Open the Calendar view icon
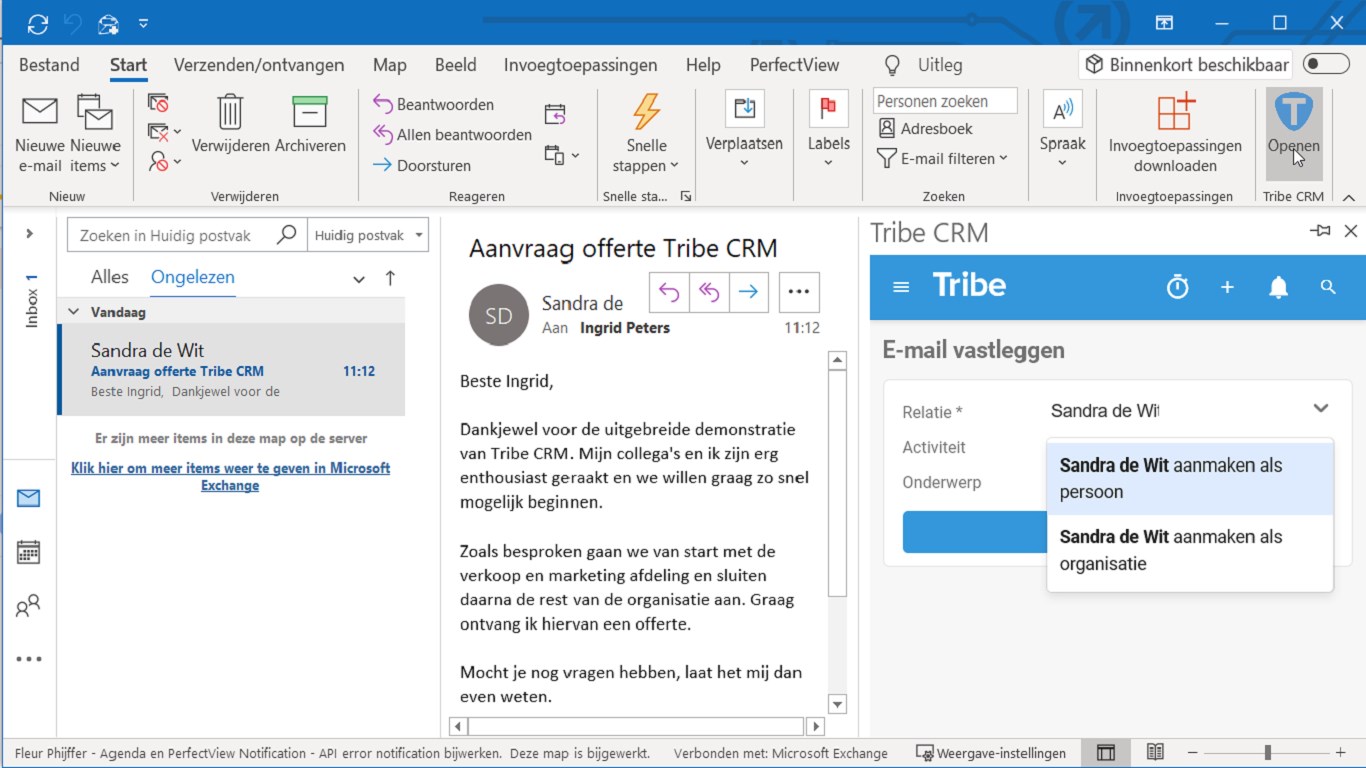 click(29, 552)
